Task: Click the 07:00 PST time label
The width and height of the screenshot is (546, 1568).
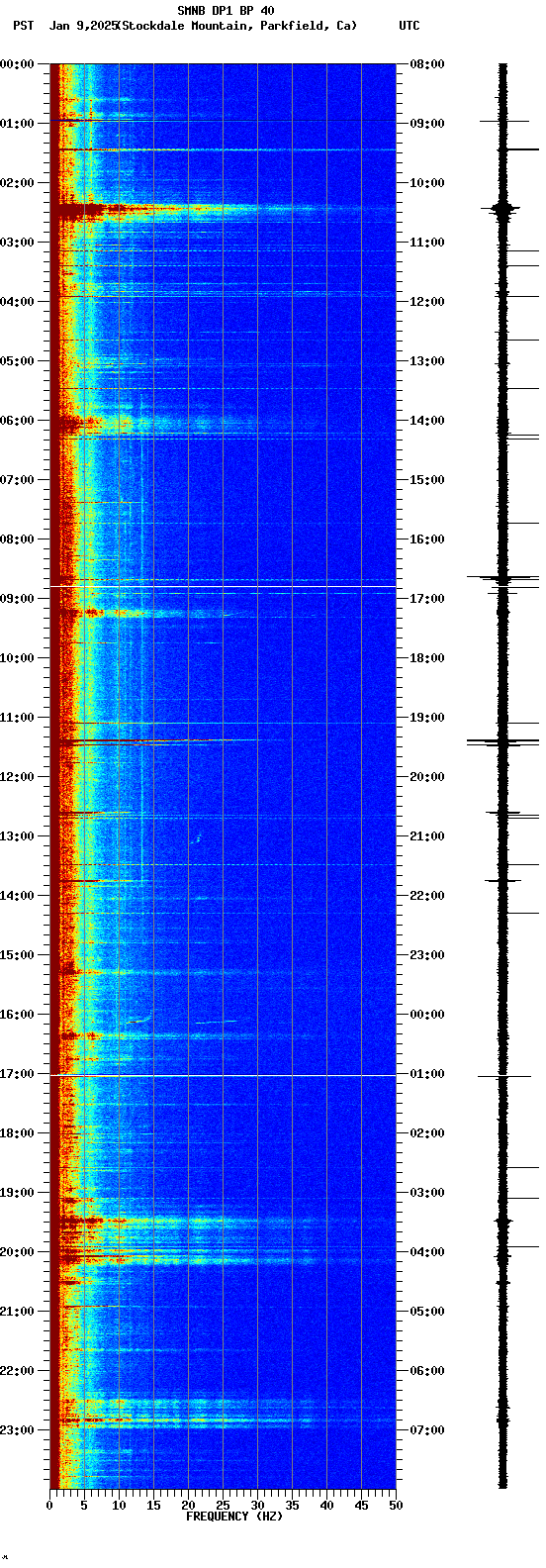Action: [x=17, y=480]
